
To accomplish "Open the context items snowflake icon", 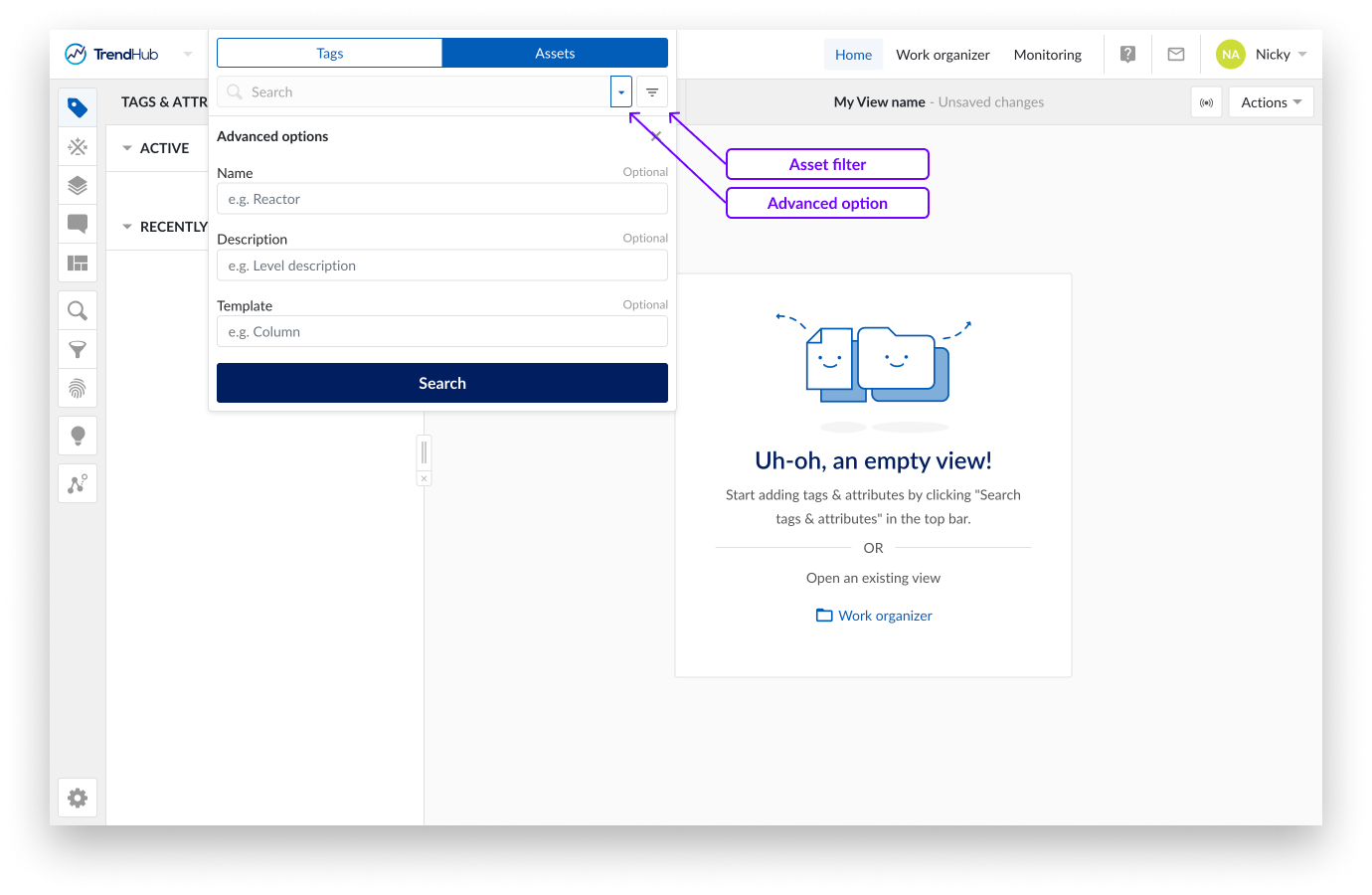I will tap(78, 147).
